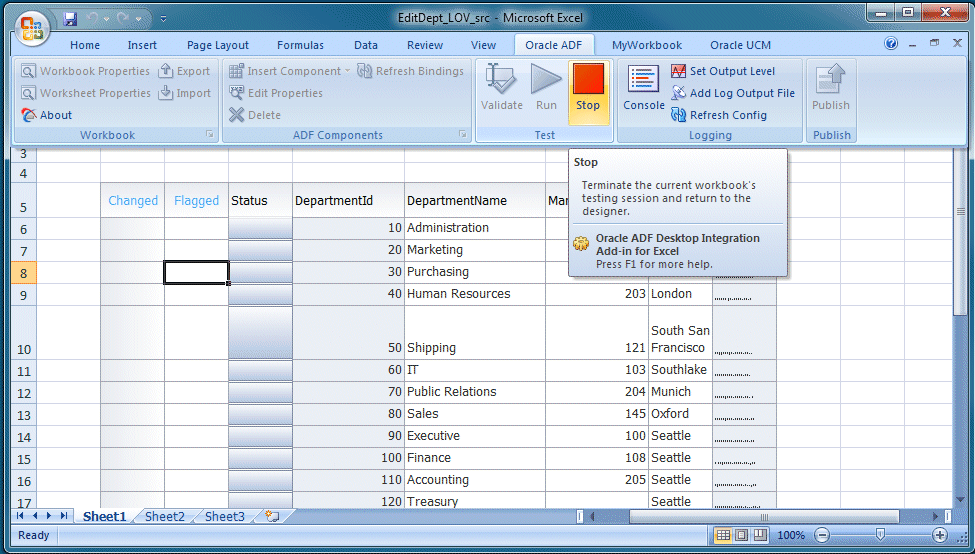Open the Excel Help question mark
This screenshot has height=554, width=975.
pyautogui.click(x=891, y=44)
